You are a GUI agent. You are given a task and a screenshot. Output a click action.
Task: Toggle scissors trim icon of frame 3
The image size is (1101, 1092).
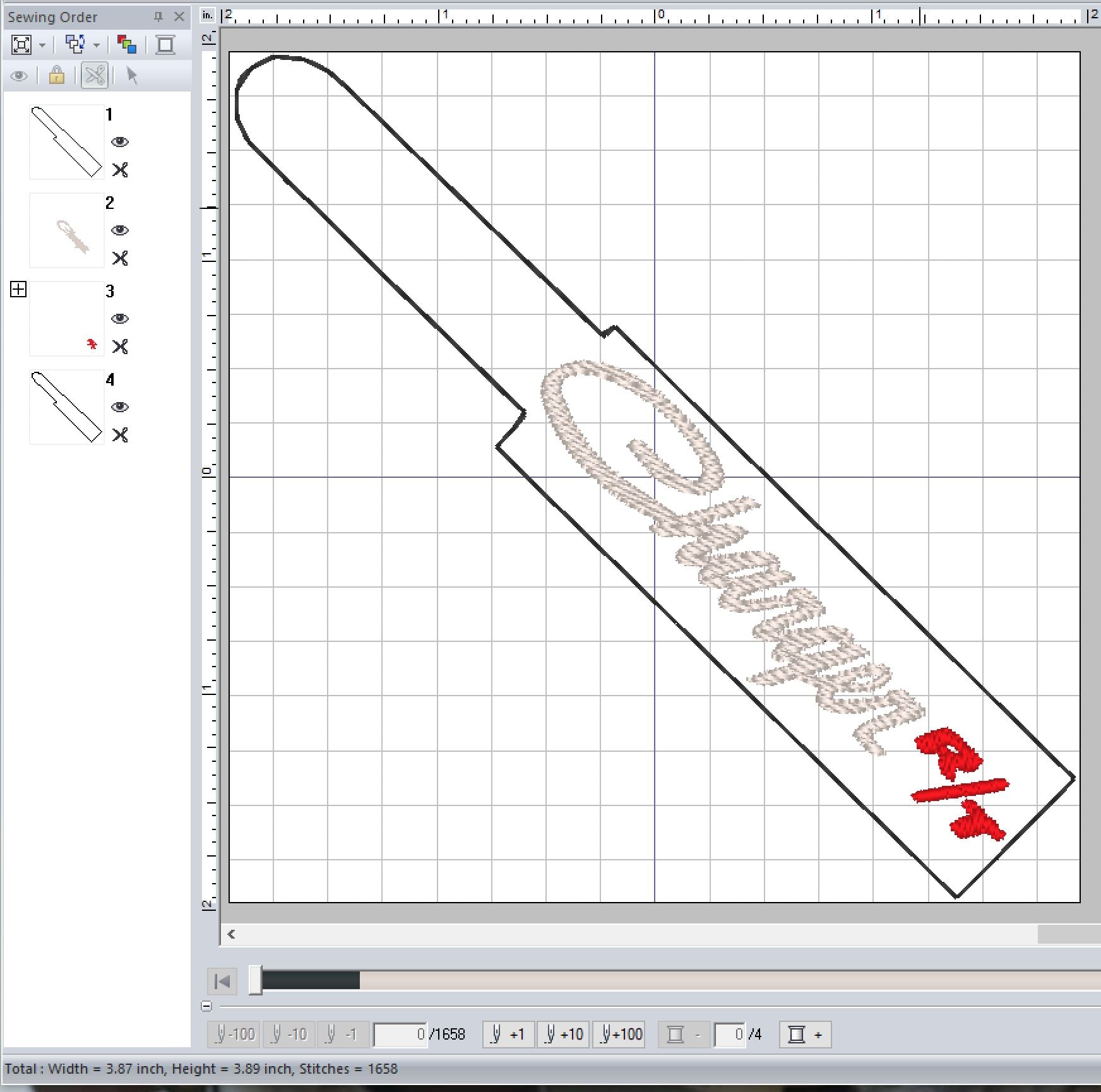(120, 347)
